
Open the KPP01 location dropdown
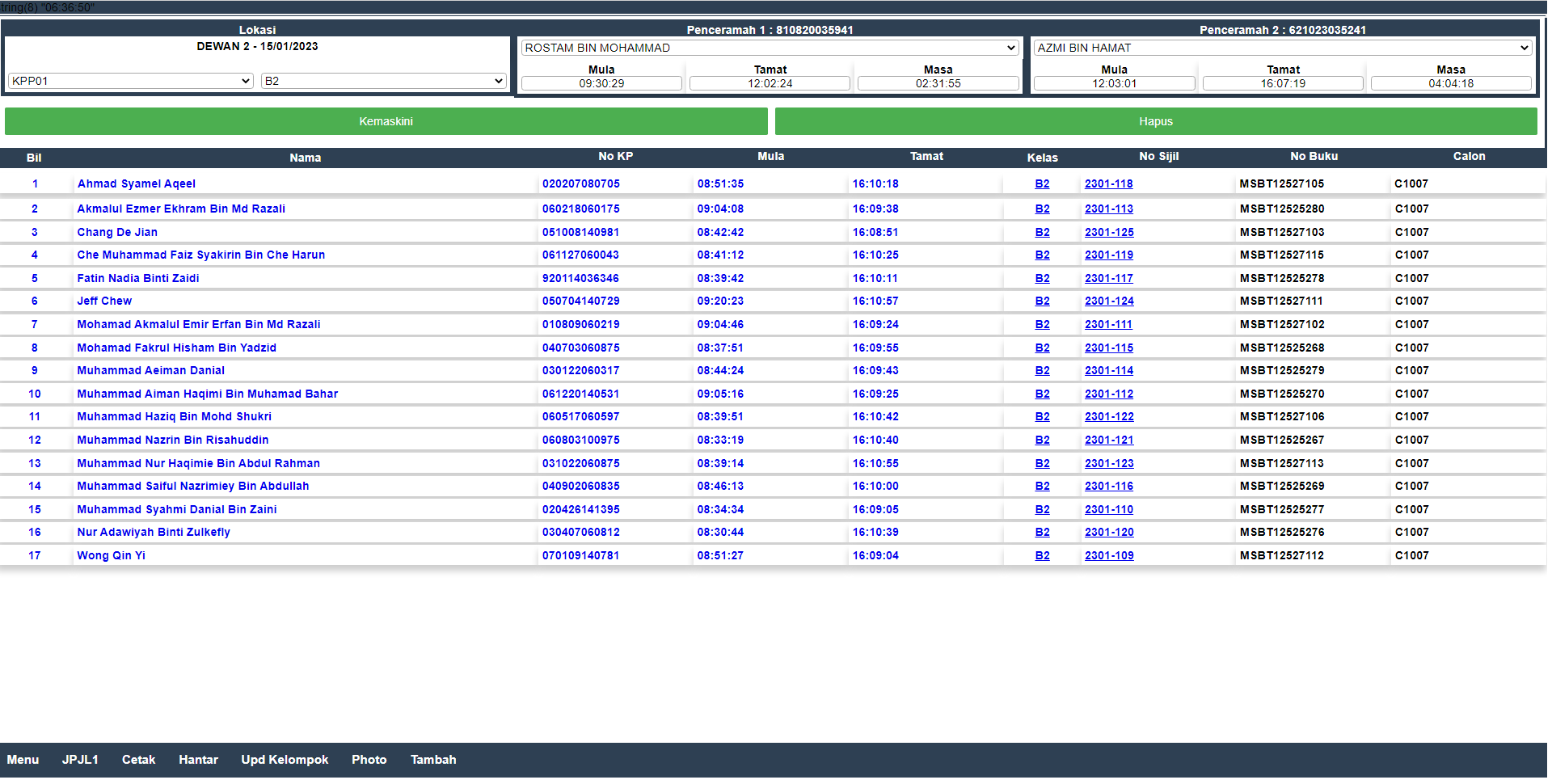130,81
